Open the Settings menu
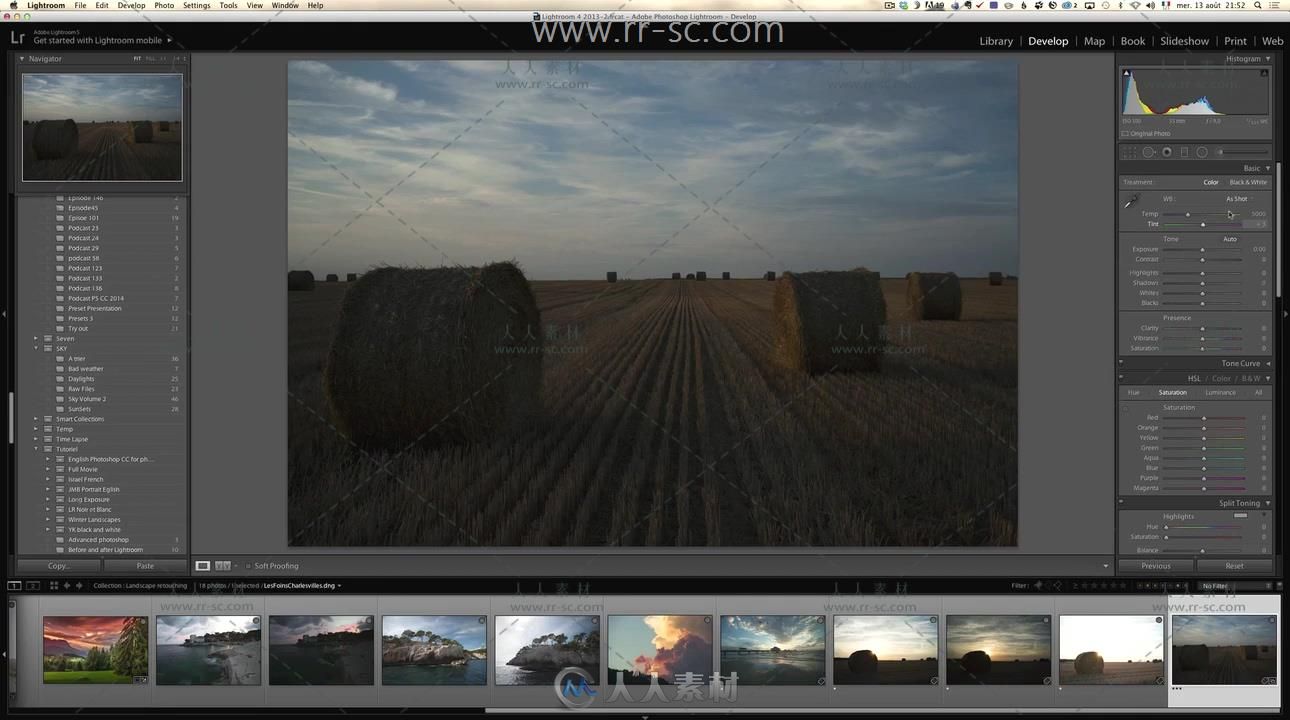Screen dimensions: 1290x720 click(197, 5)
